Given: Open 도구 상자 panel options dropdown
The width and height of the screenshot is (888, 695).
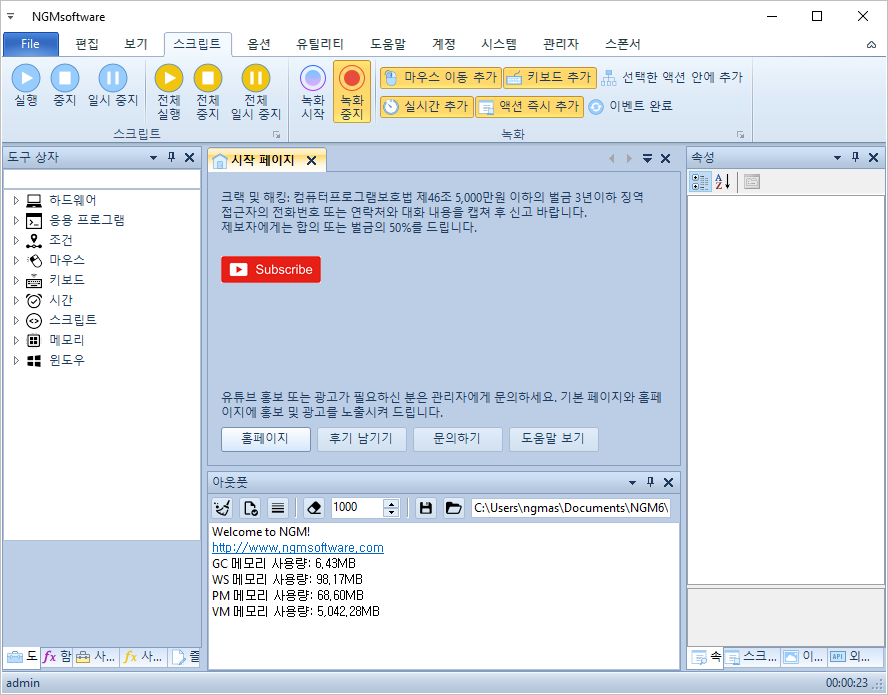Looking at the screenshot, I should click(x=153, y=157).
